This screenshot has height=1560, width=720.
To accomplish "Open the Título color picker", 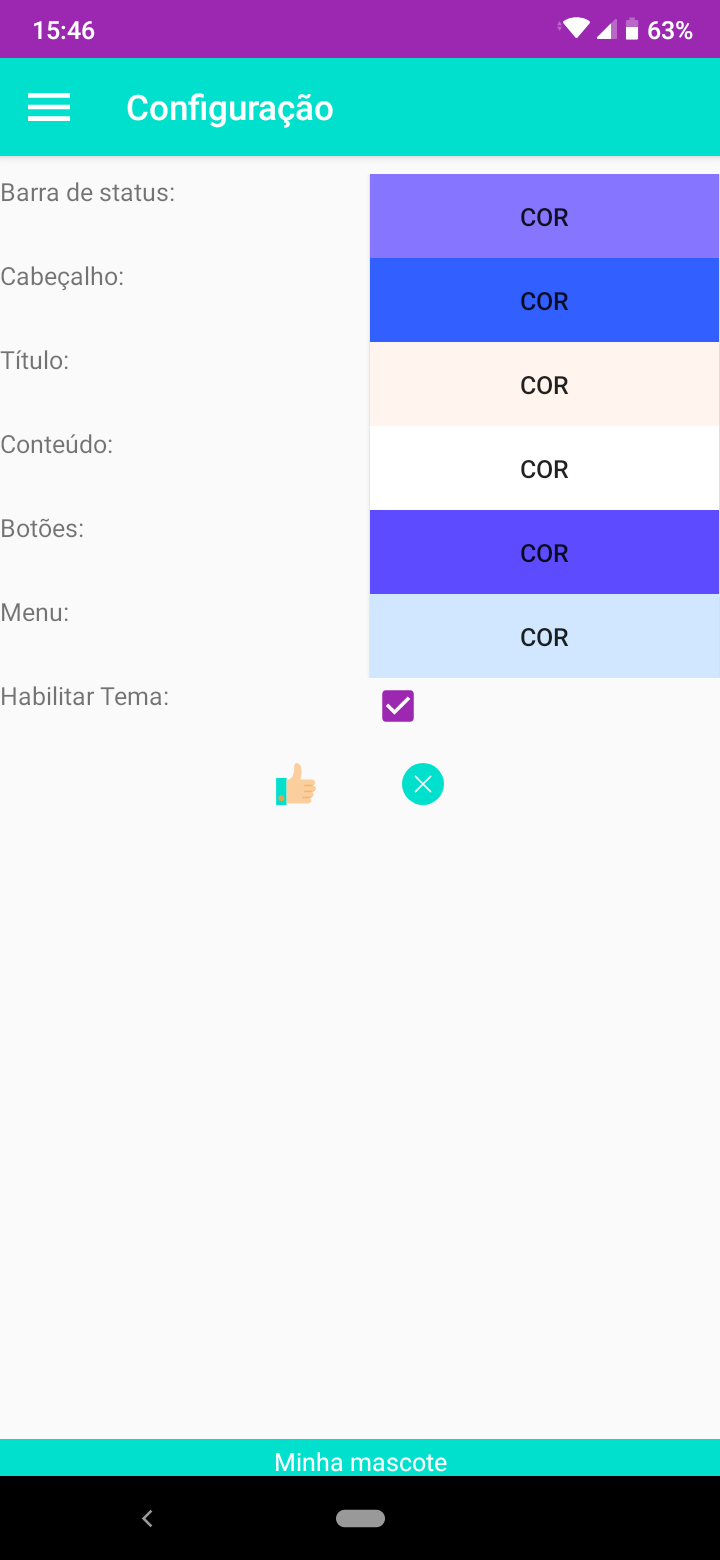I will click(x=544, y=385).
